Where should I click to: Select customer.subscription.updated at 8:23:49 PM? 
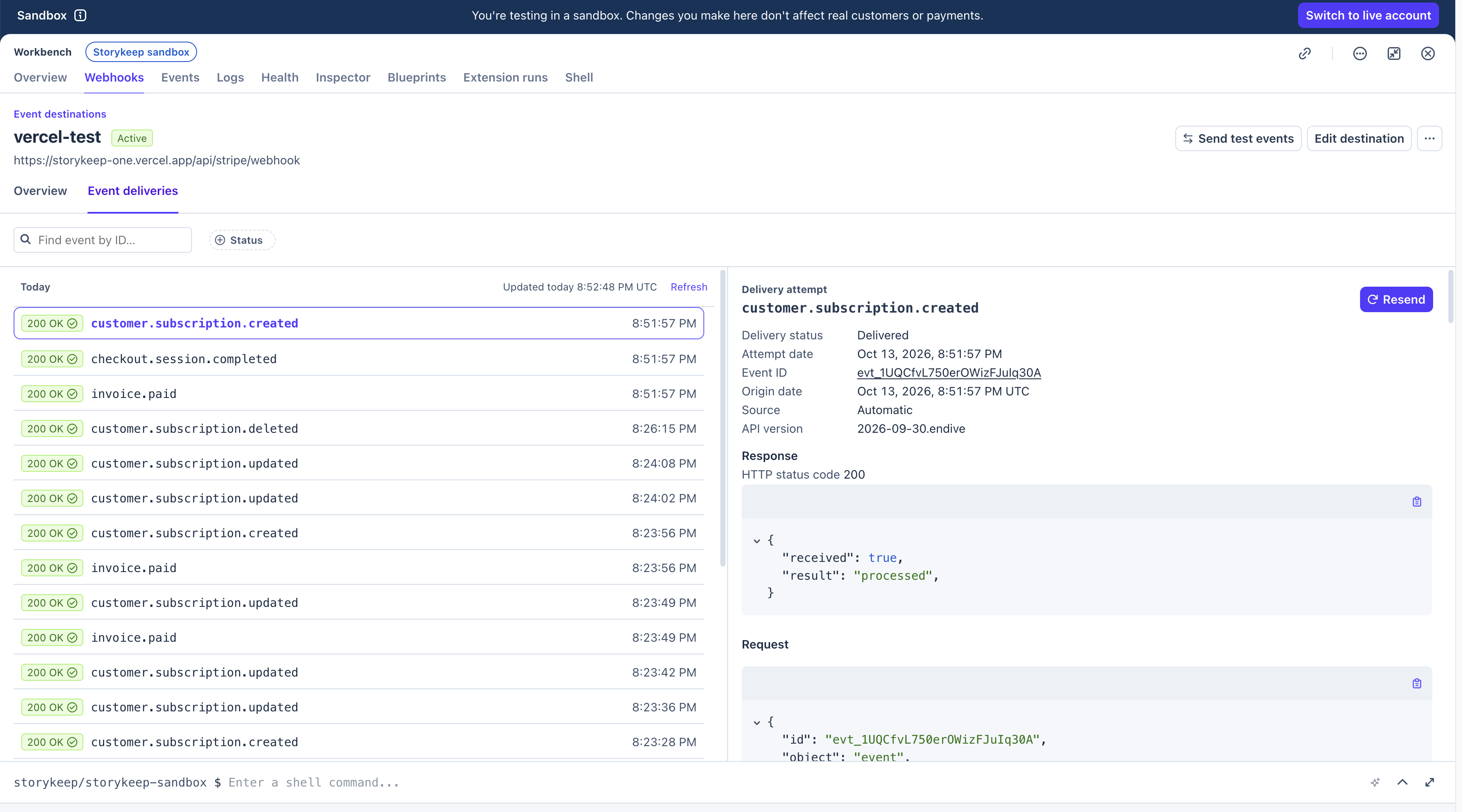[358, 603]
